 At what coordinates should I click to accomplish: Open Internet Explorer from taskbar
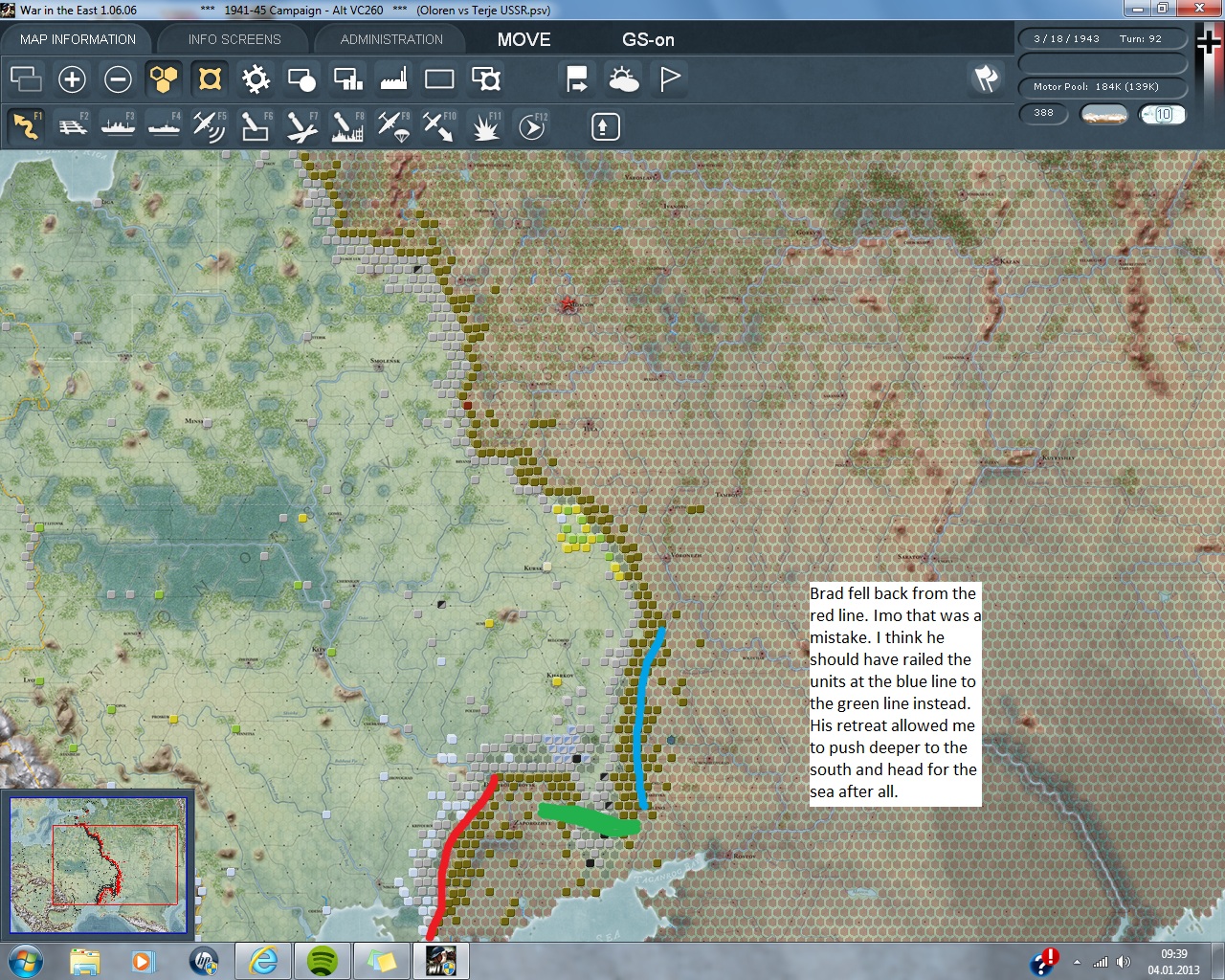263,961
